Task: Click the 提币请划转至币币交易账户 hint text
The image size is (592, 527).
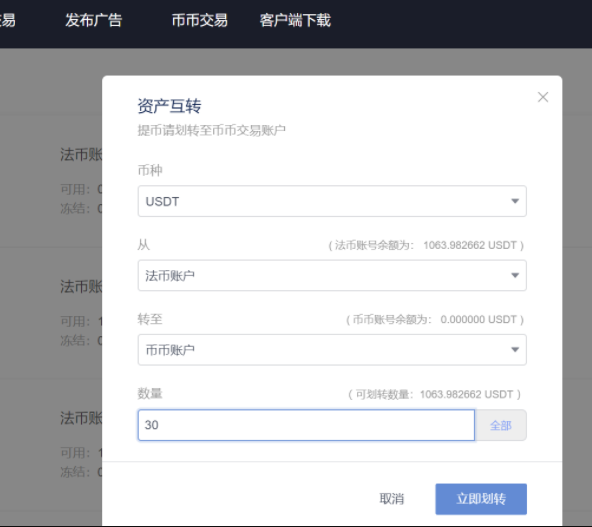Action: tap(211, 131)
